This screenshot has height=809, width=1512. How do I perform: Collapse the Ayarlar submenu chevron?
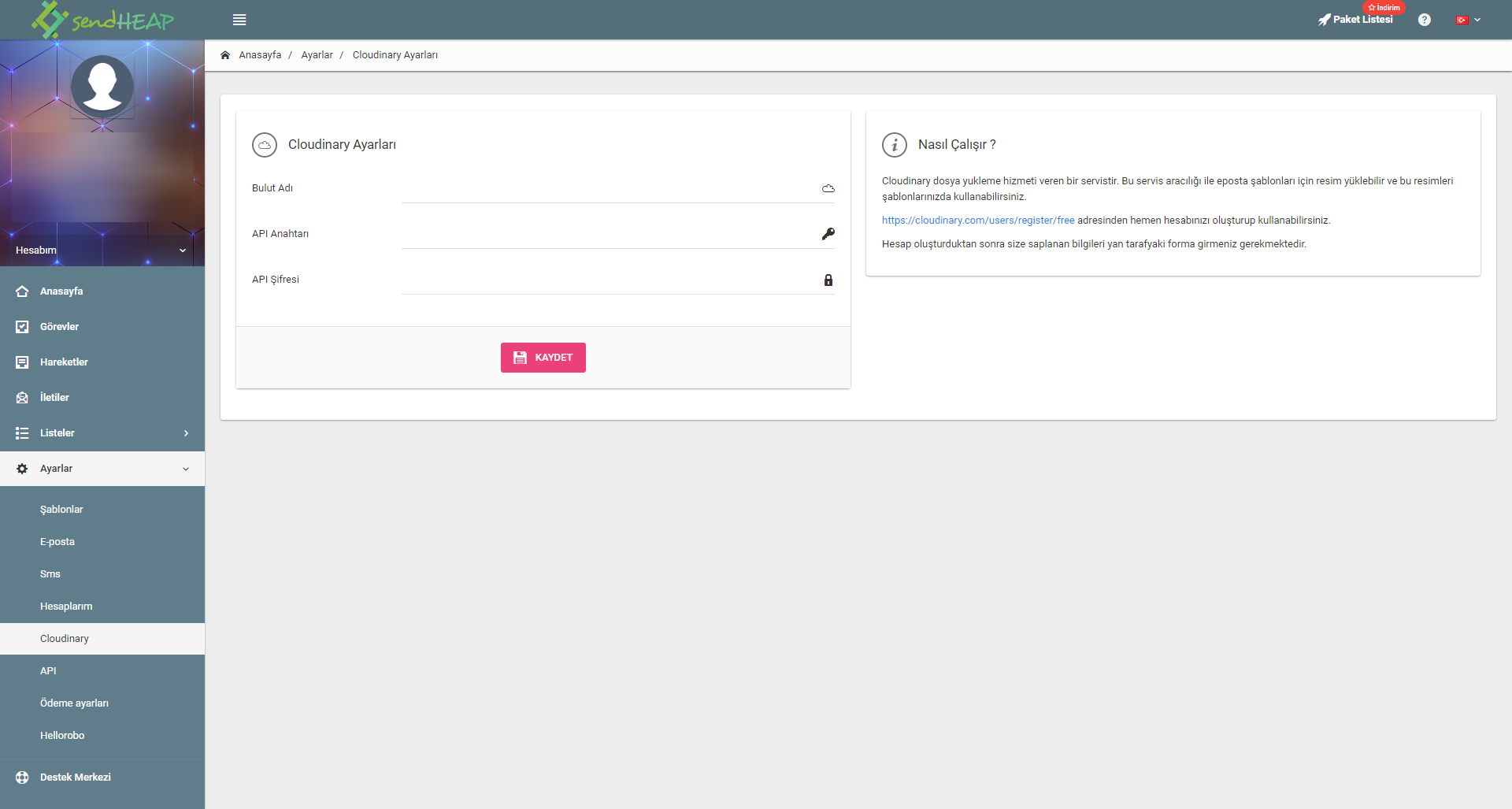pyautogui.click(x=186, y=469)
